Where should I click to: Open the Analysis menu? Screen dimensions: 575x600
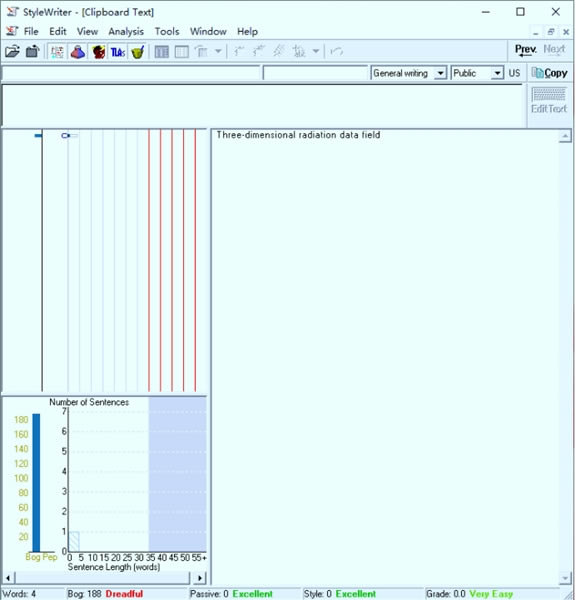(126, 31)
